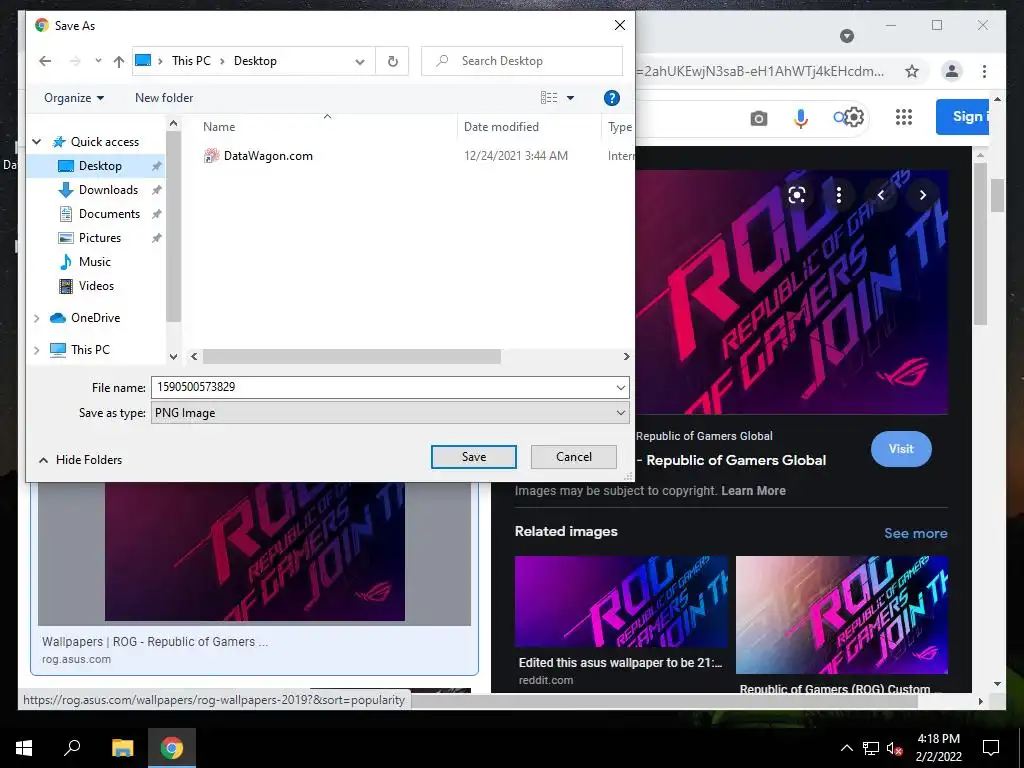Open Windows taskbar search

(x=72, y=748)
